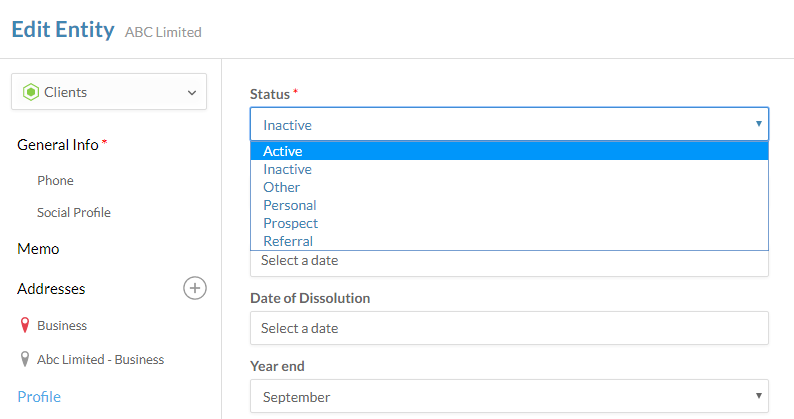Click the gray pin icon beside Abc Limited

point(24,359)
